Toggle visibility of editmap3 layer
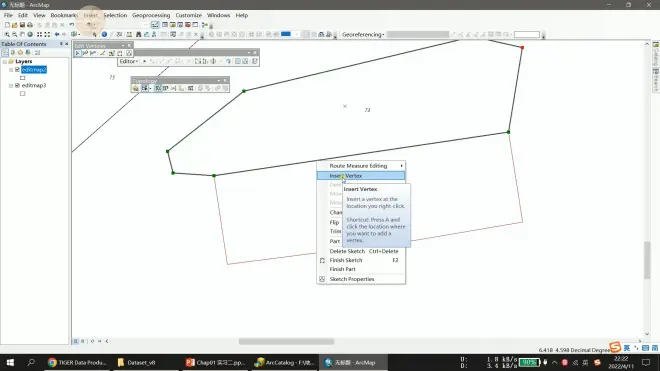660x371 pixels. click(17, 85)
